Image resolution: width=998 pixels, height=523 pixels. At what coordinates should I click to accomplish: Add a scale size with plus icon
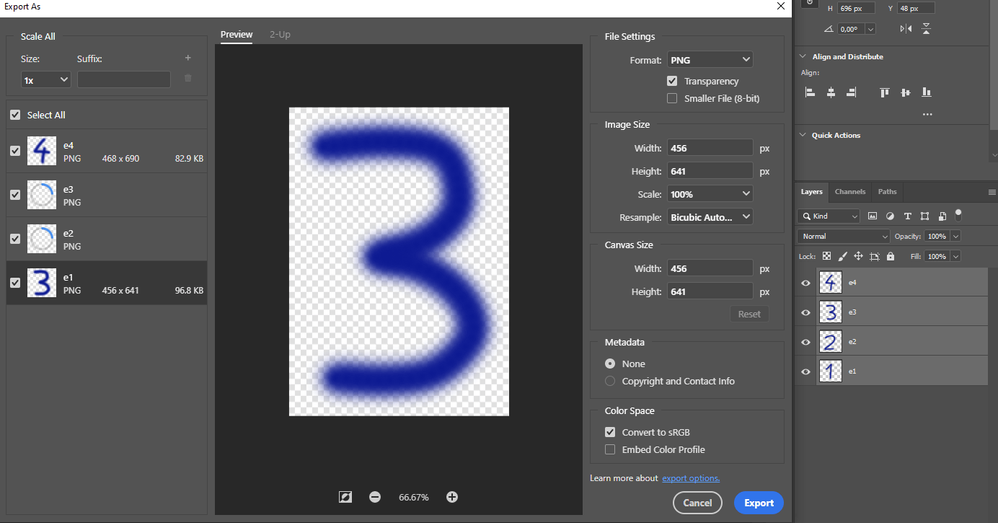(188, 58)
